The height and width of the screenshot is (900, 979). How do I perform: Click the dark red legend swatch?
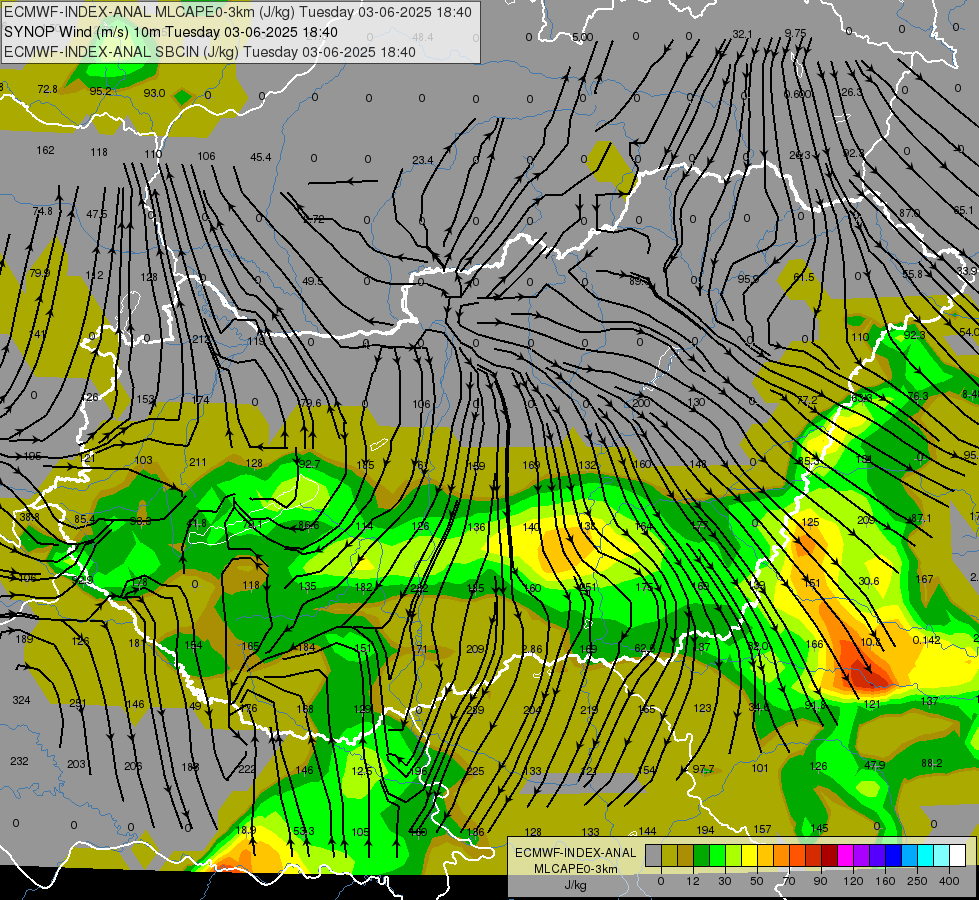pyautogui.click(x=829, y=855)
